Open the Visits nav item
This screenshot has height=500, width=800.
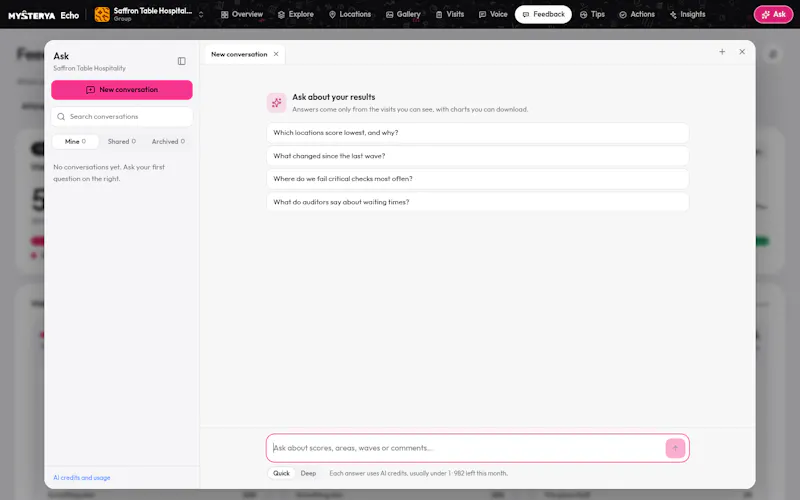click(x=450, y=14)
